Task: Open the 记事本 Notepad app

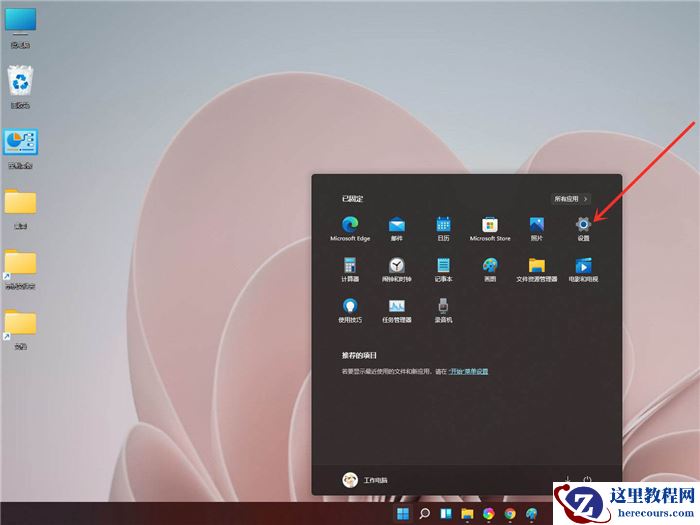Action: tap(443, 269)
